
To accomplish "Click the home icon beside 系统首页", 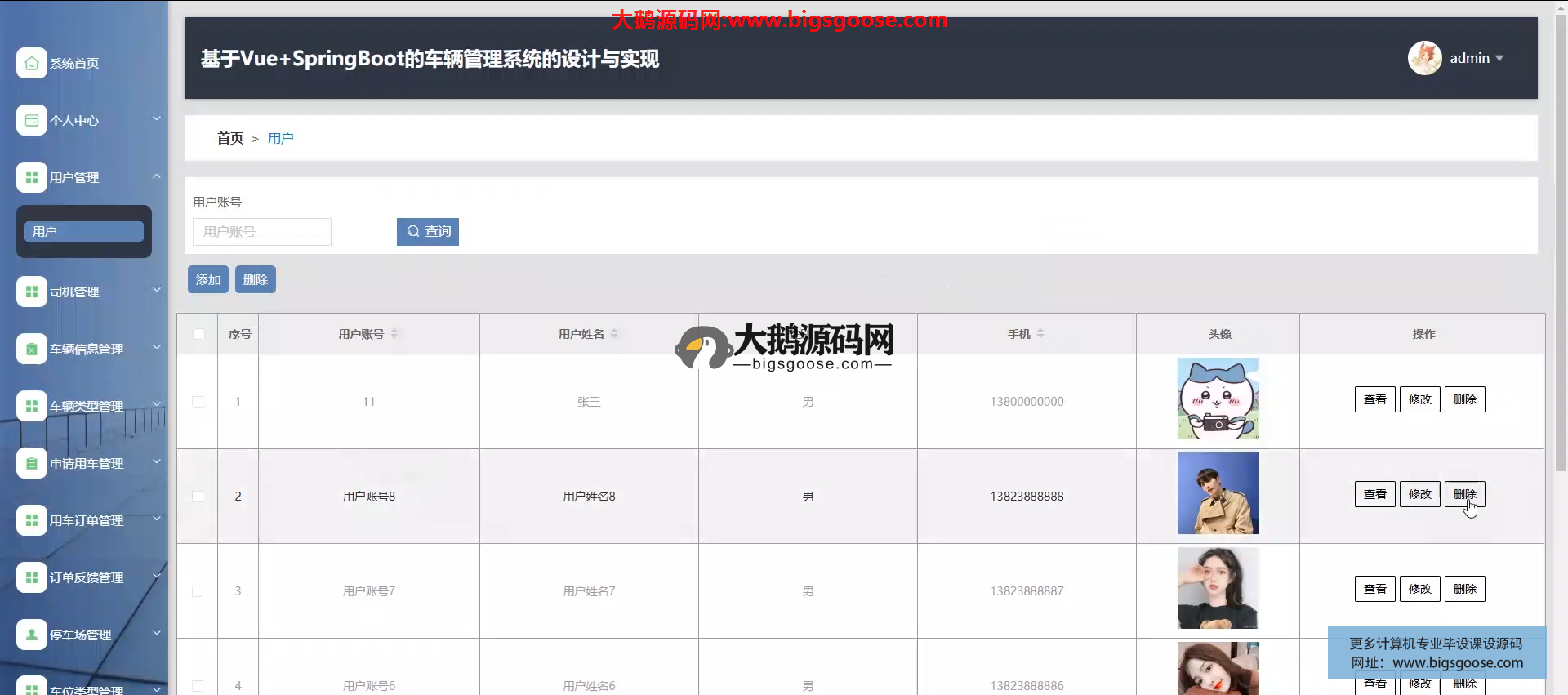I will 31,63.
